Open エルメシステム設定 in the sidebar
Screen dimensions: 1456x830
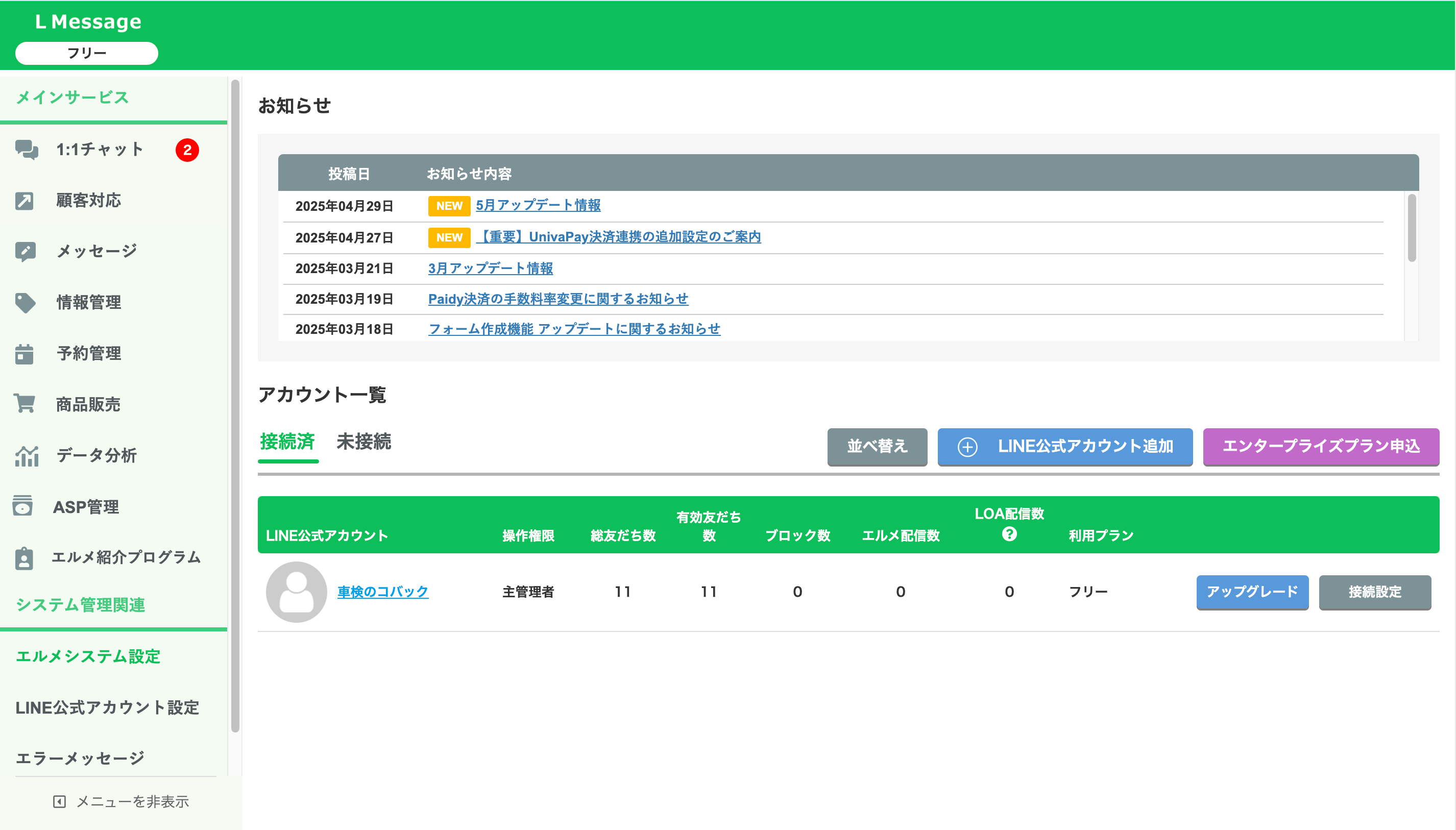(x=88, y=656)
